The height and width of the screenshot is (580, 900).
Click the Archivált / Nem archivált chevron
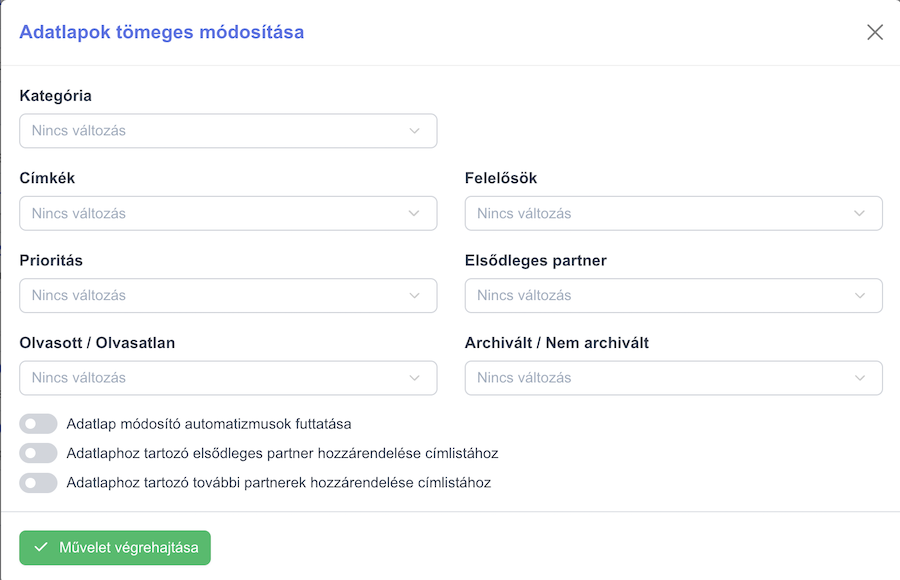(859, 378)
